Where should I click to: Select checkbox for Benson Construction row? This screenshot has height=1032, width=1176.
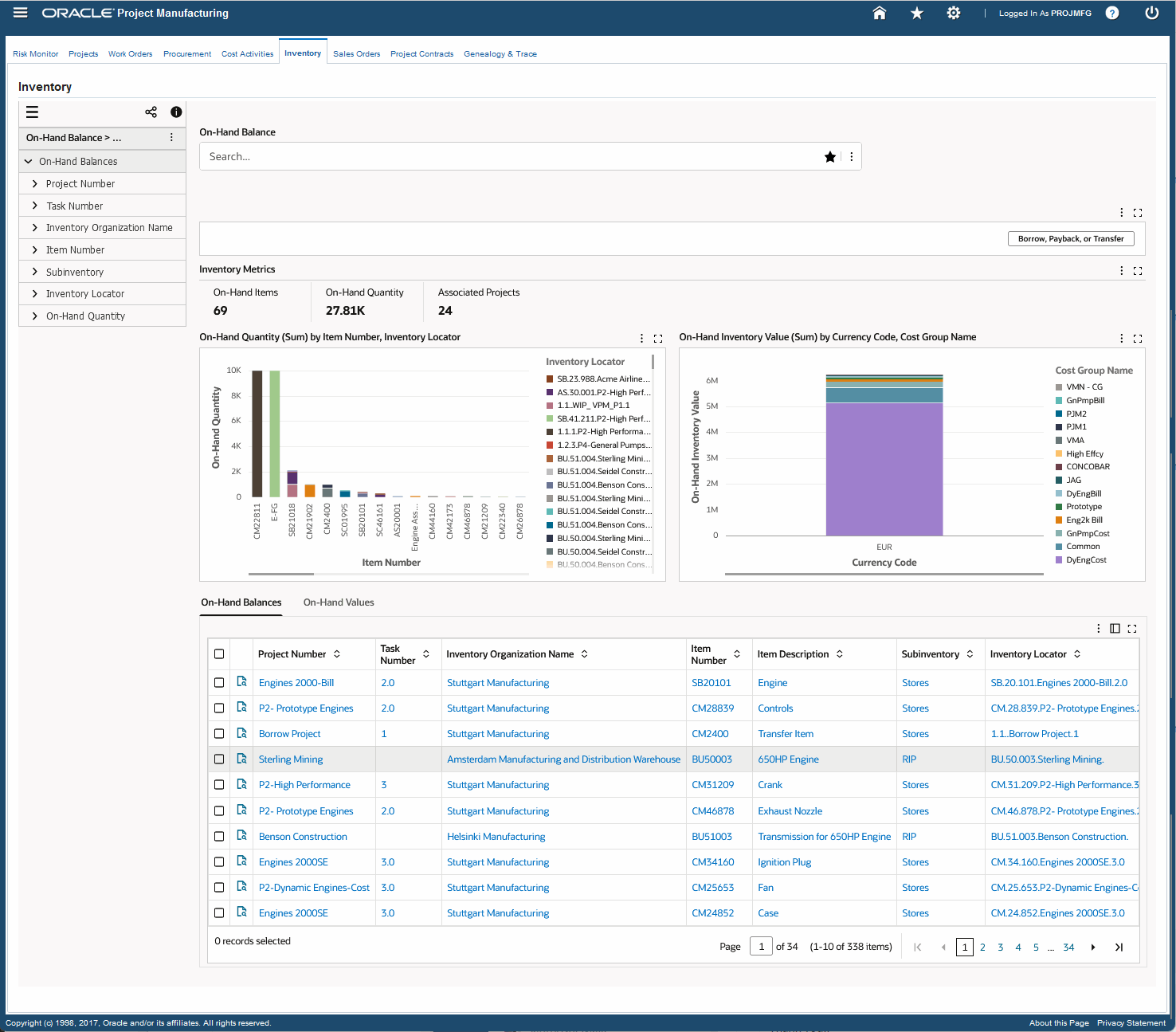pyautogui.click(x=219, y=837)
